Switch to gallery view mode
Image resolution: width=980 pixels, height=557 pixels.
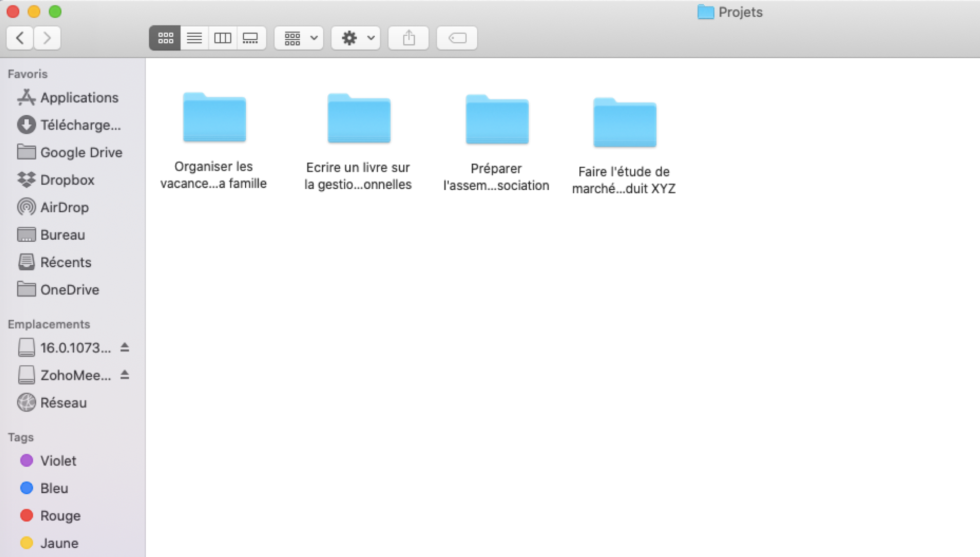coord(251,38)
